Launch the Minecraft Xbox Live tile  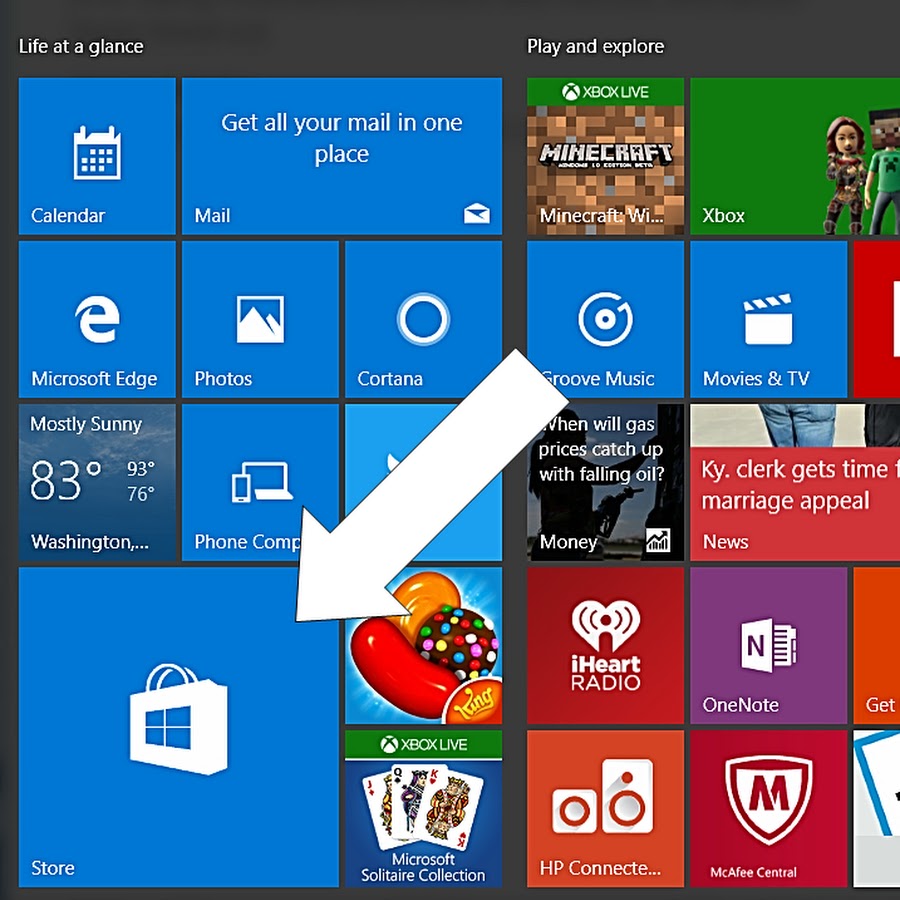pyautogui.click(x=606, y=156)
